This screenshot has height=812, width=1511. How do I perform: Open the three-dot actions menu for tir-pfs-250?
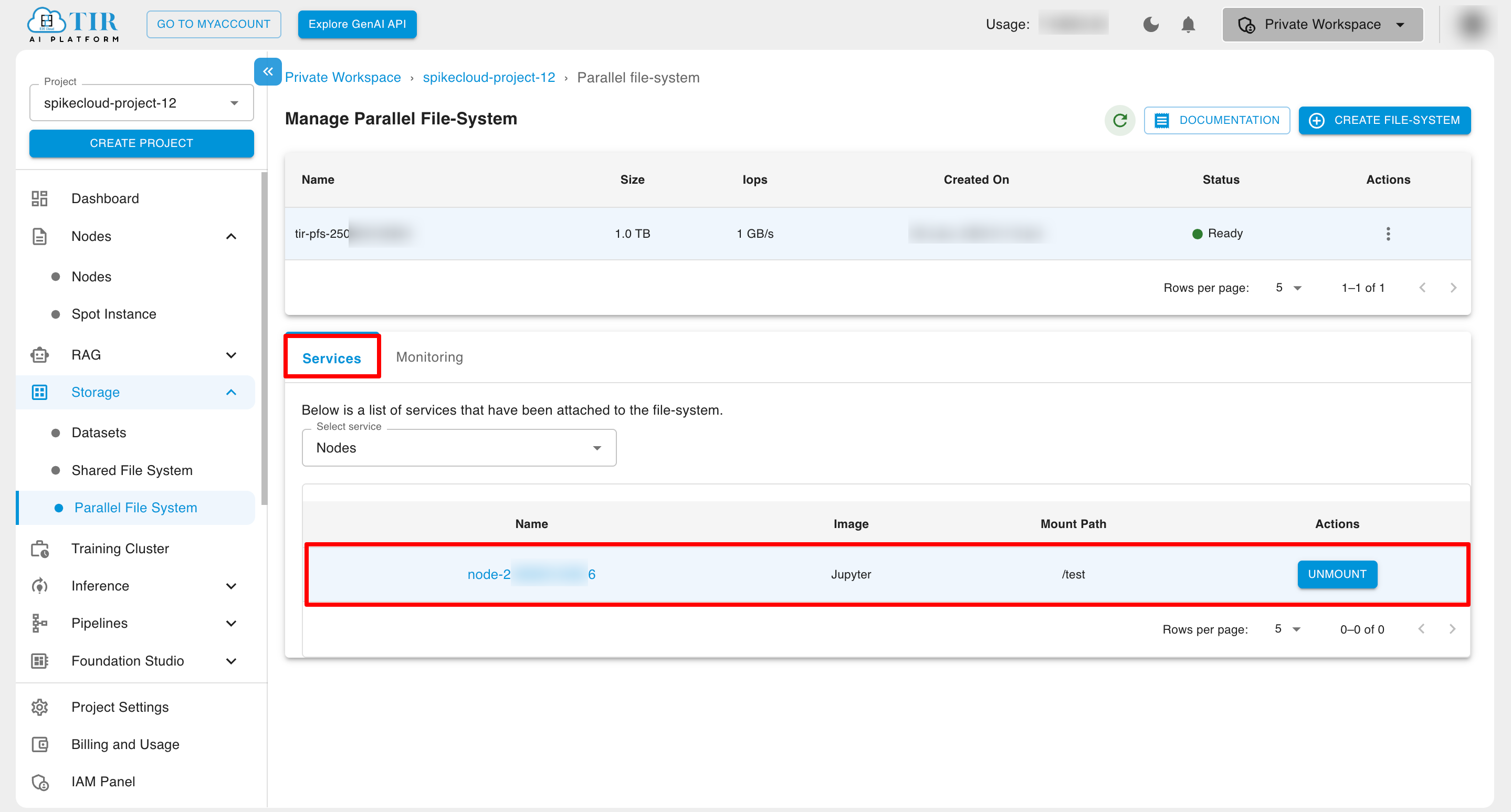pyautogui.click(x=1388, y=234)
